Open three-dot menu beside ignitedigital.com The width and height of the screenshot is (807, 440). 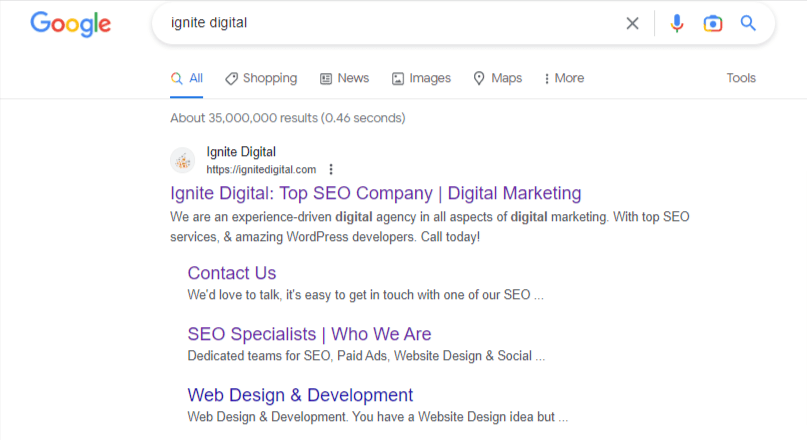[331, 169]
